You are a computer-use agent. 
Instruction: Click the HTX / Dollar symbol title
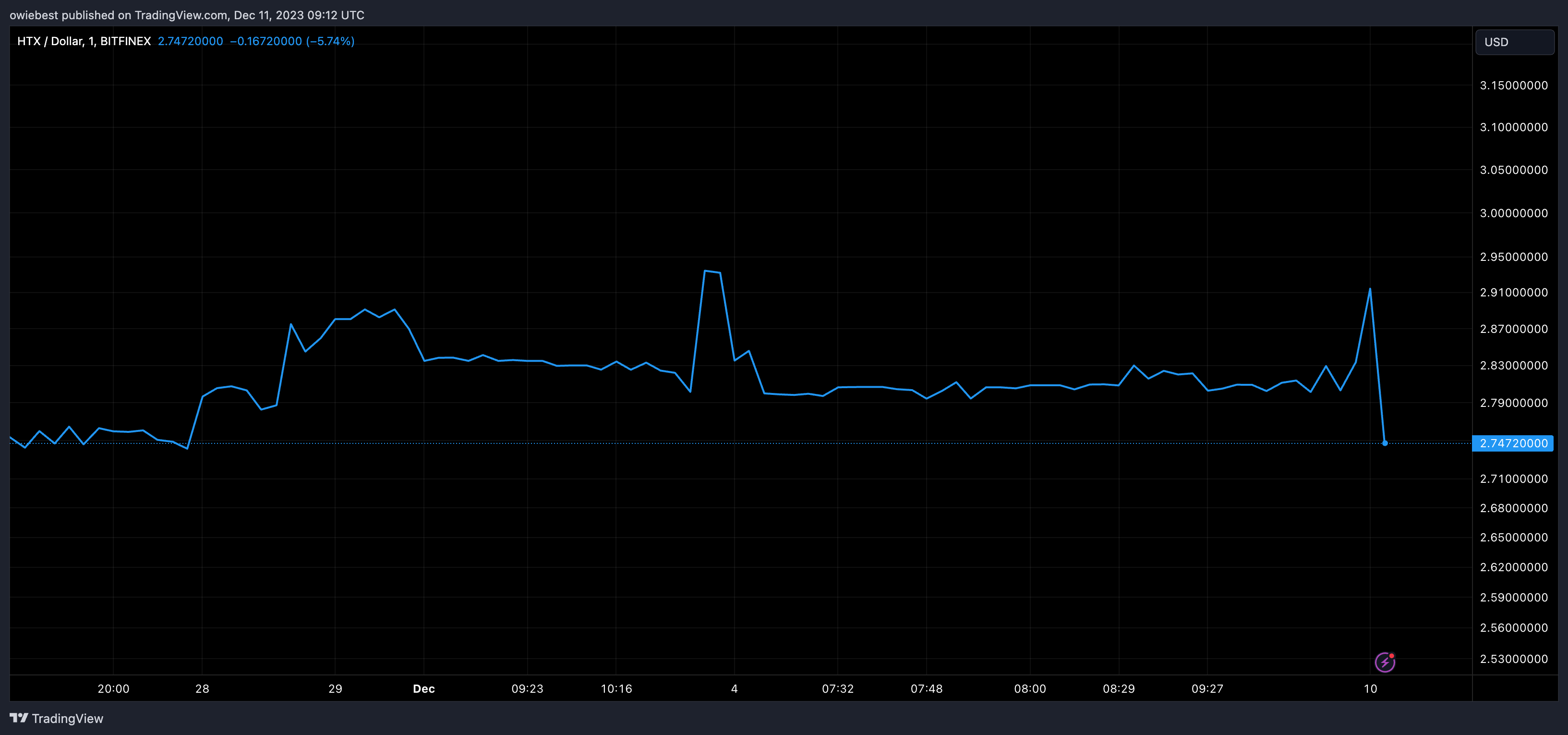(x=84, y=41)
